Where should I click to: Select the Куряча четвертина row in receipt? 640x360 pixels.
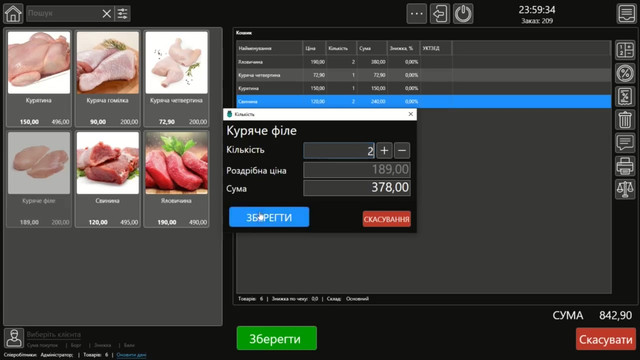point(424,75)
